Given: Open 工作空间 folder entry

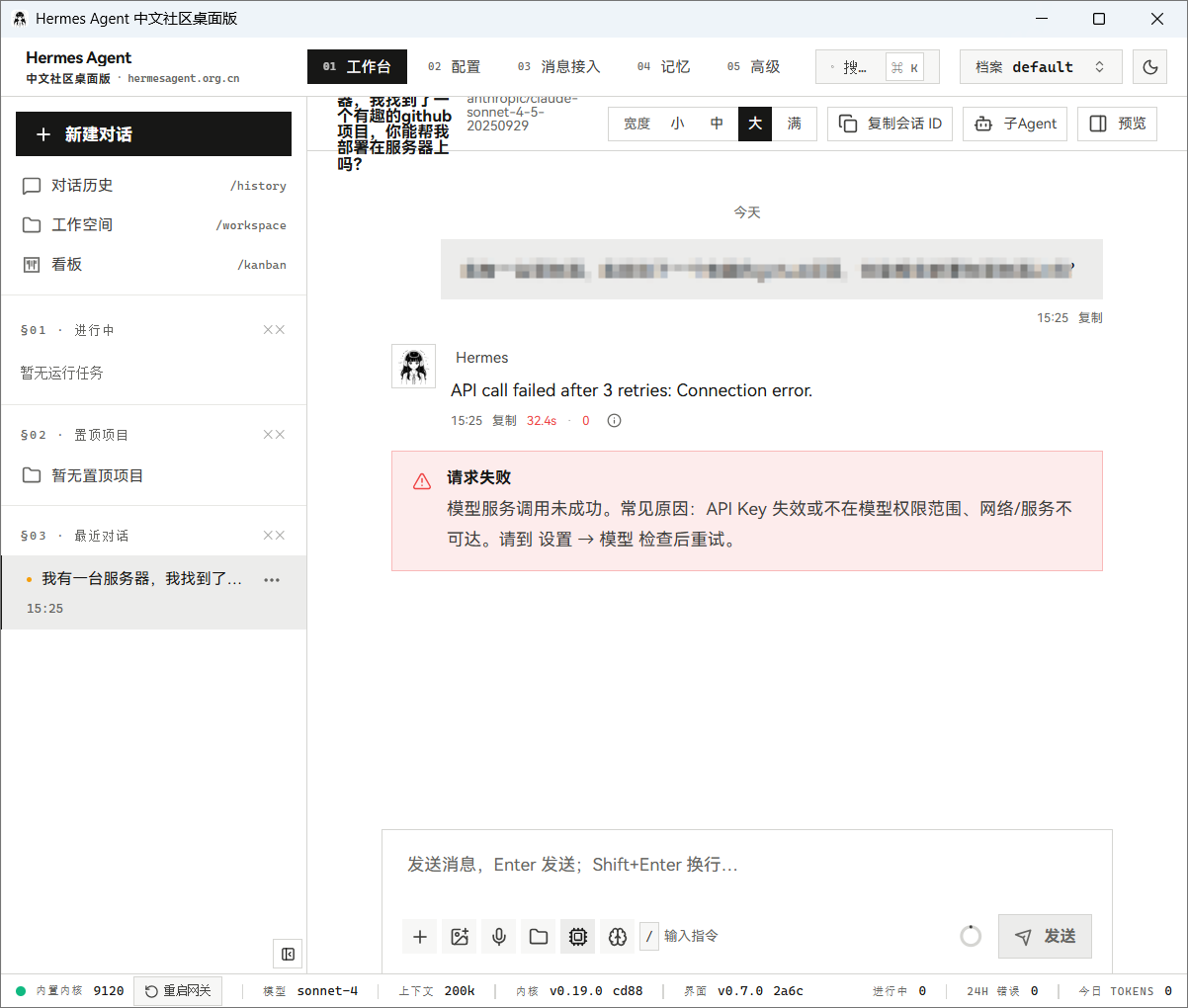Looking at the screenshot, I should pyautogui.click(x=153, y=225).
